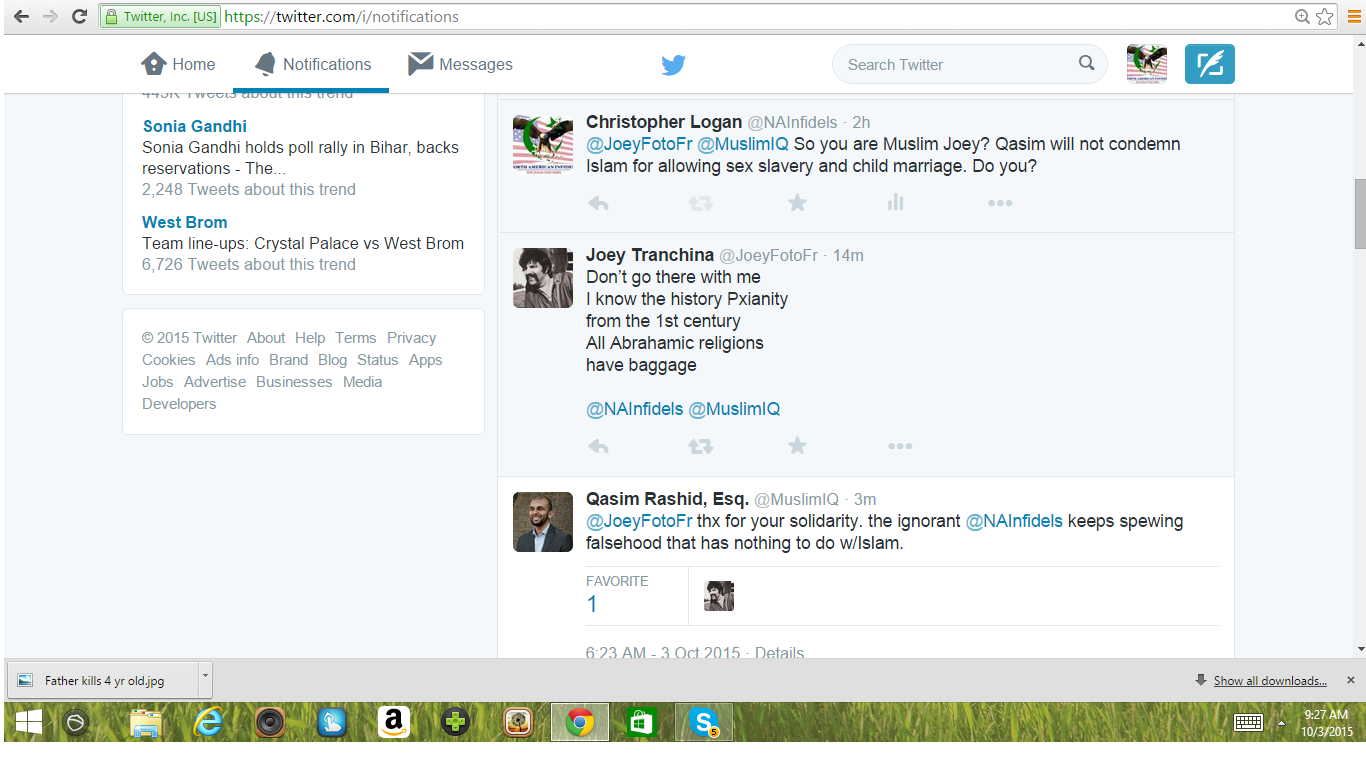Open profile avatar menu in top bar
1366x768 pixels.
click(x=1147, y=64)
